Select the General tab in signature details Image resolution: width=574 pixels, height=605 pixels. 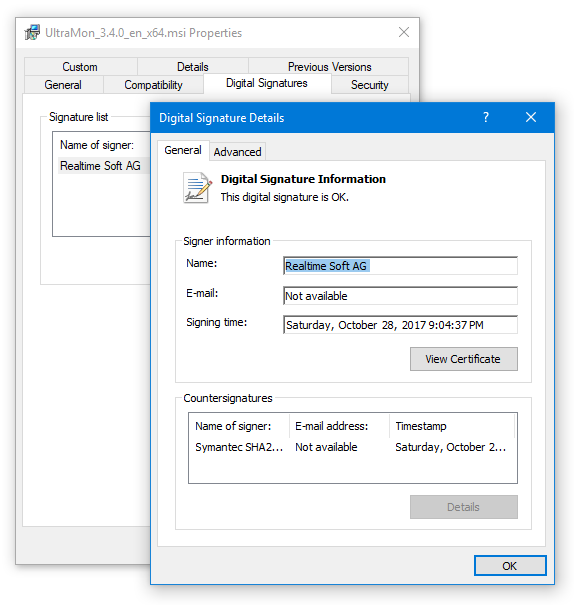[183, 150]
